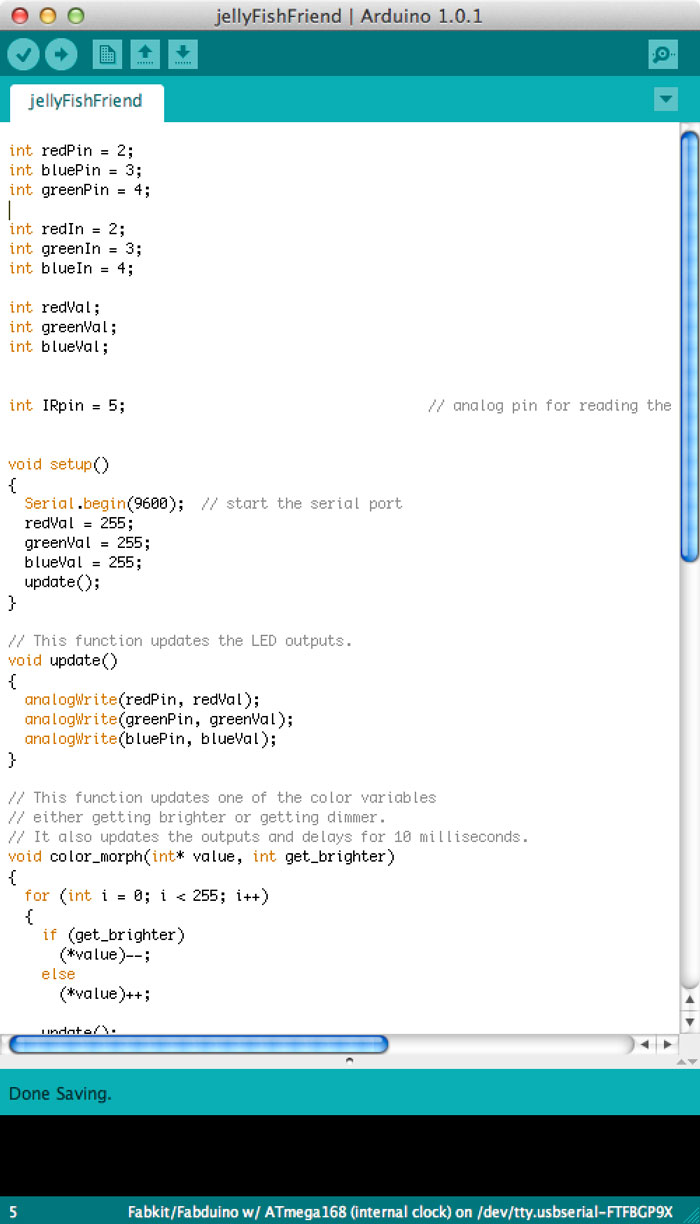Click 'analogWrite(greenPin, greenVal);' line
700x1224 pixels.
pos(159,719)
